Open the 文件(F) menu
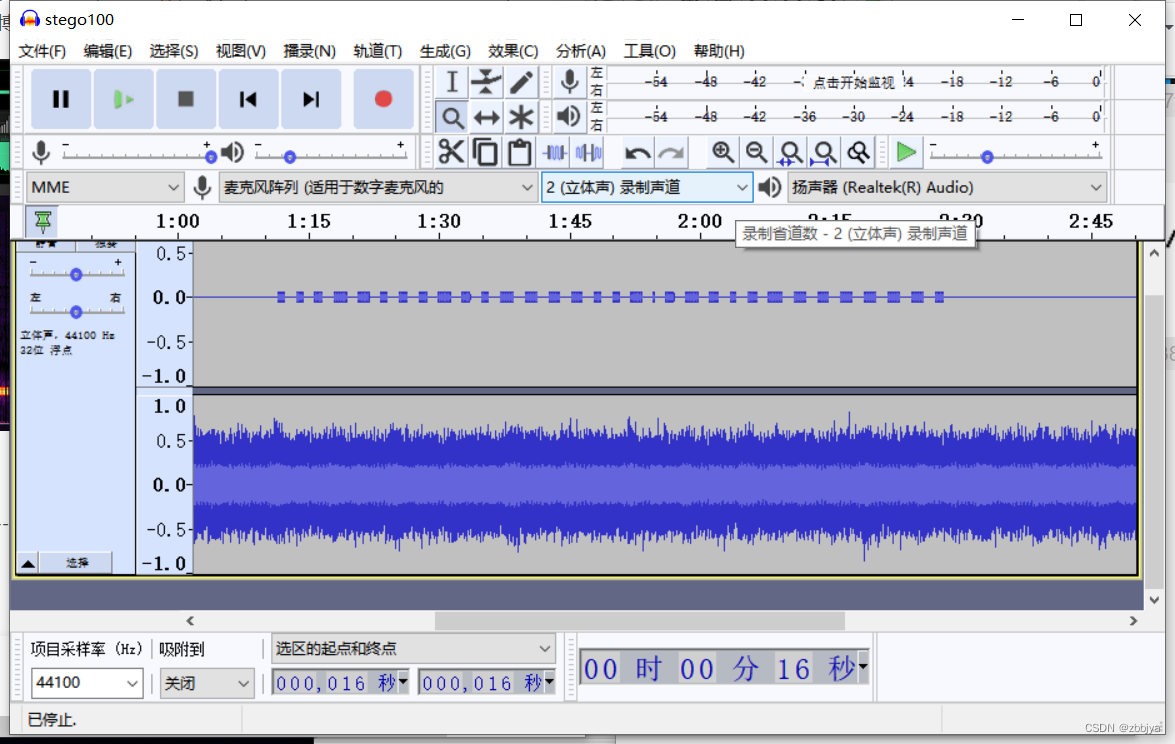 coord(42,51)
